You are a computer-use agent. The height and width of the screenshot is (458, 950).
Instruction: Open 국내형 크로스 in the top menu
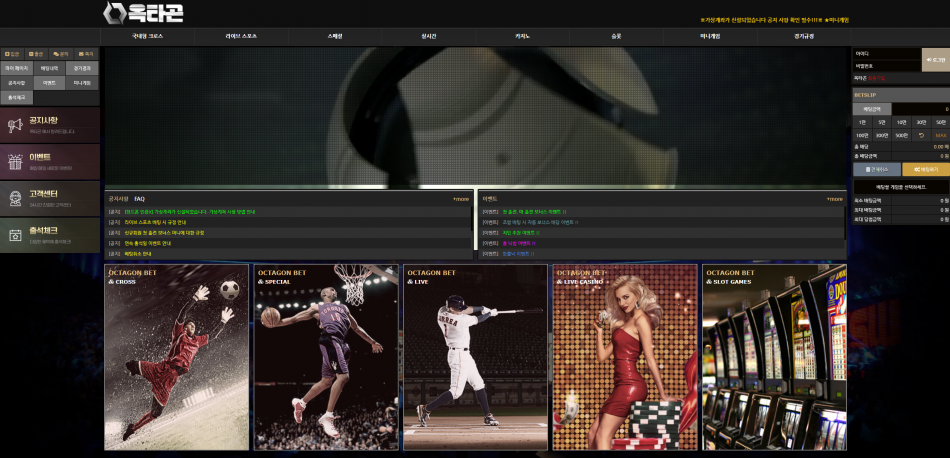pyautogui.click(x=147, y=36)
